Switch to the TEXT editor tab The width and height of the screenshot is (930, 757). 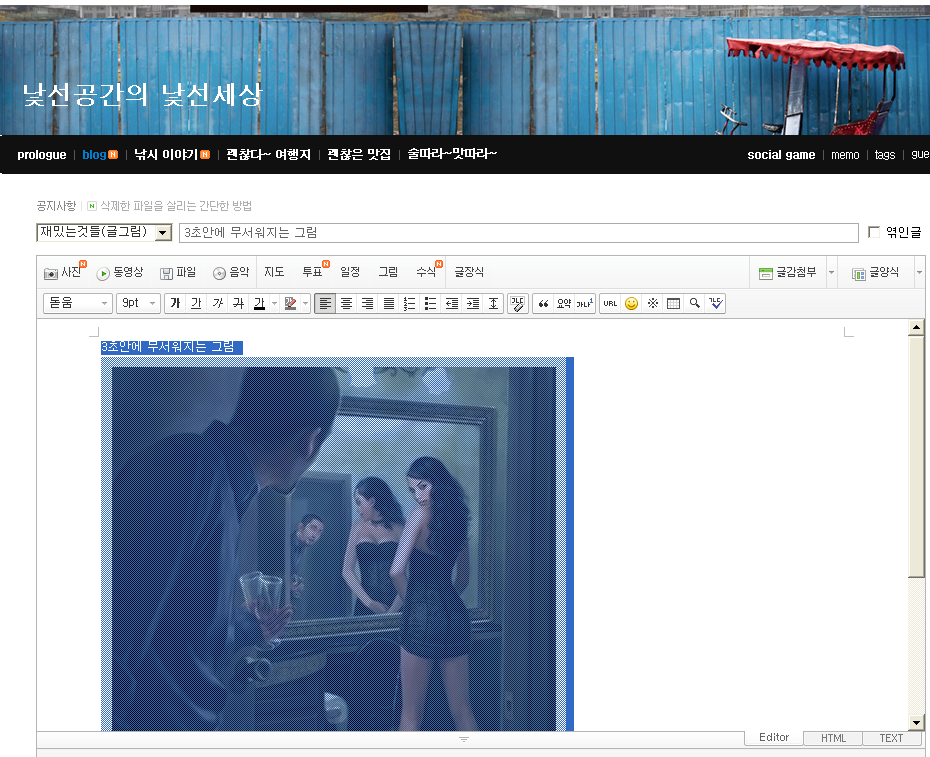[x=891, y=738]
